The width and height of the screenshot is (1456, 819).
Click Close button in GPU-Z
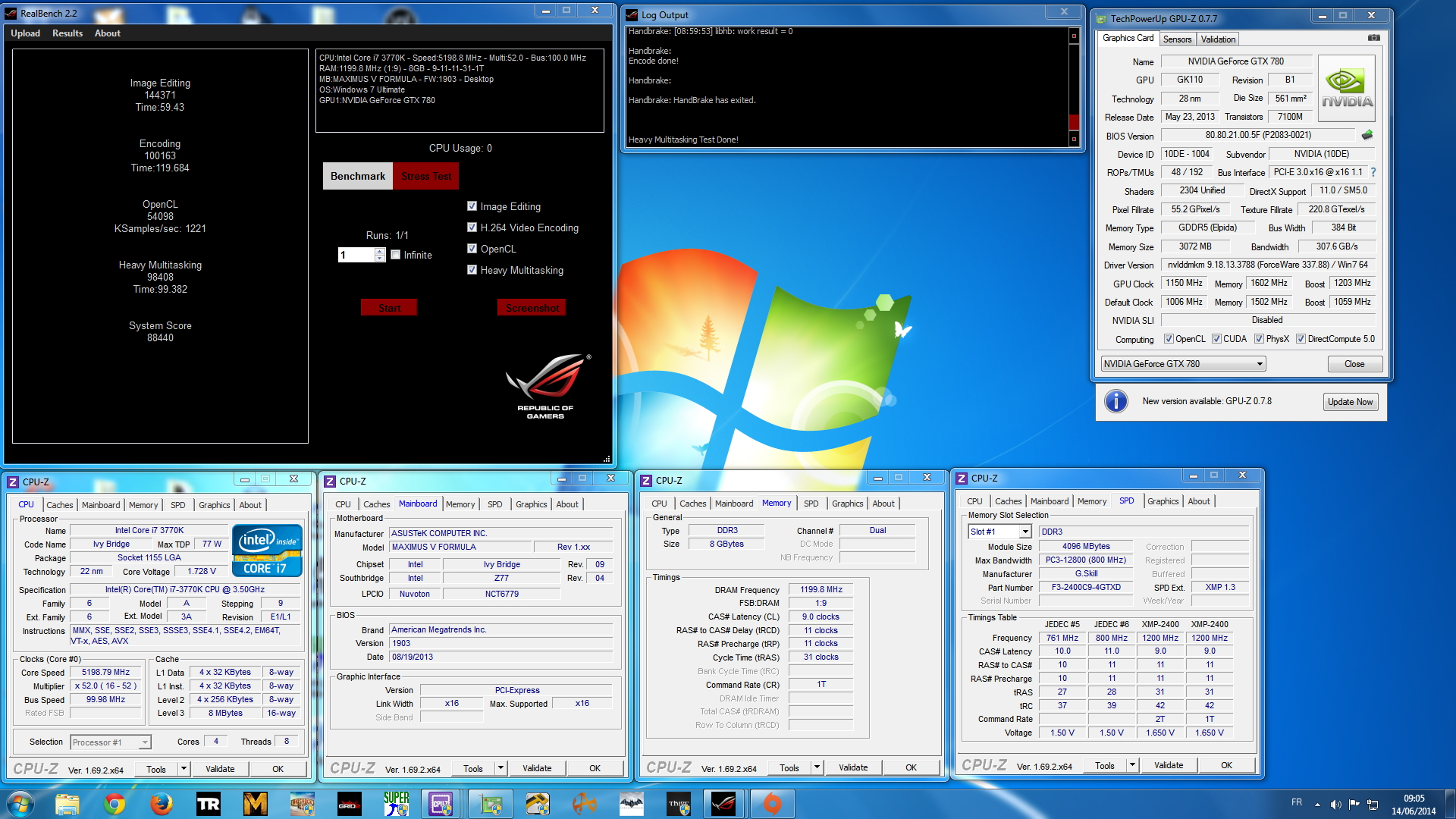pos(1354,364)
